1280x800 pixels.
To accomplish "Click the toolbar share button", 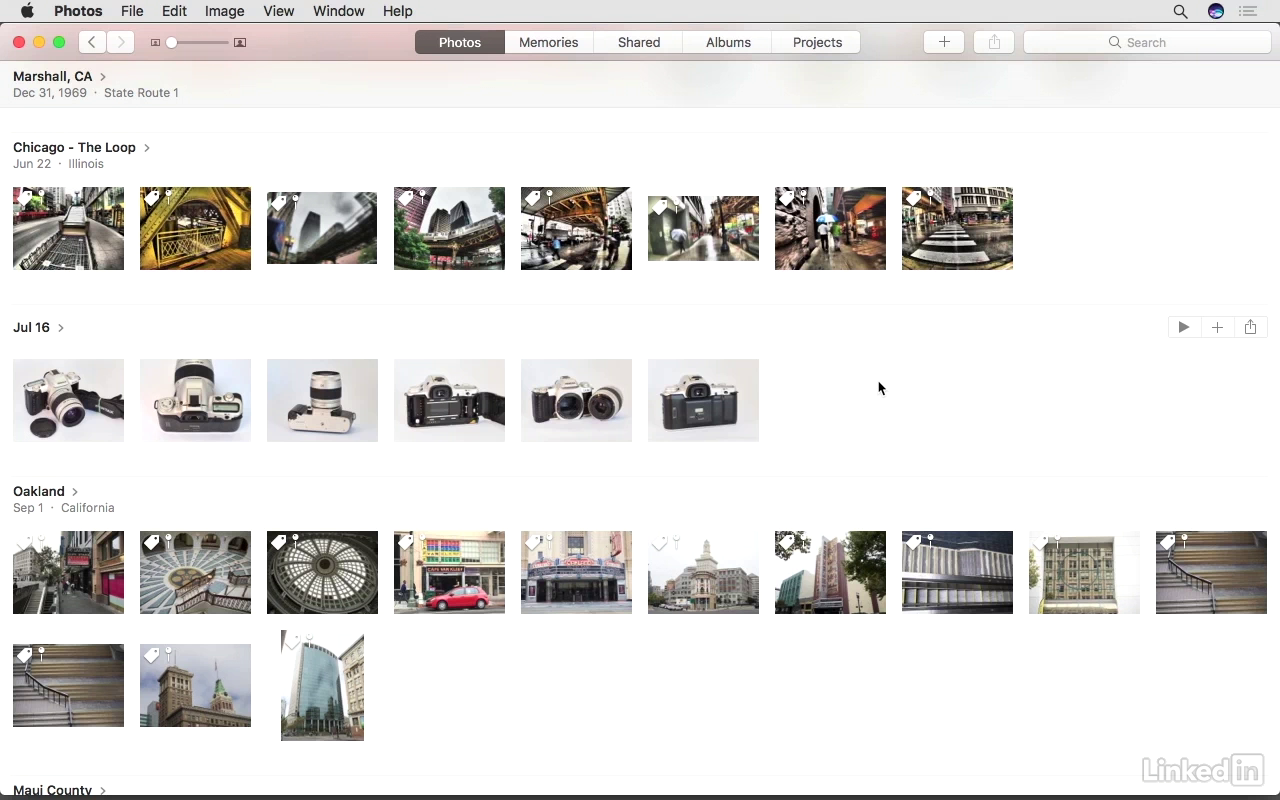I will [994, 42].
